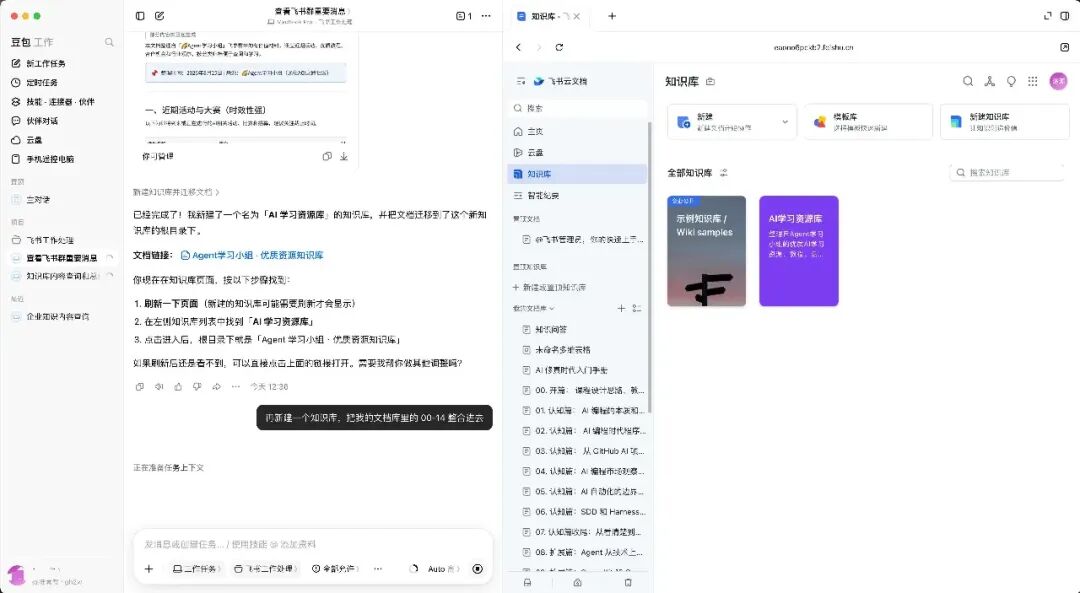Go back in the embedded browser
This screenshot has height=593, width=1080.
coord(519,48)
